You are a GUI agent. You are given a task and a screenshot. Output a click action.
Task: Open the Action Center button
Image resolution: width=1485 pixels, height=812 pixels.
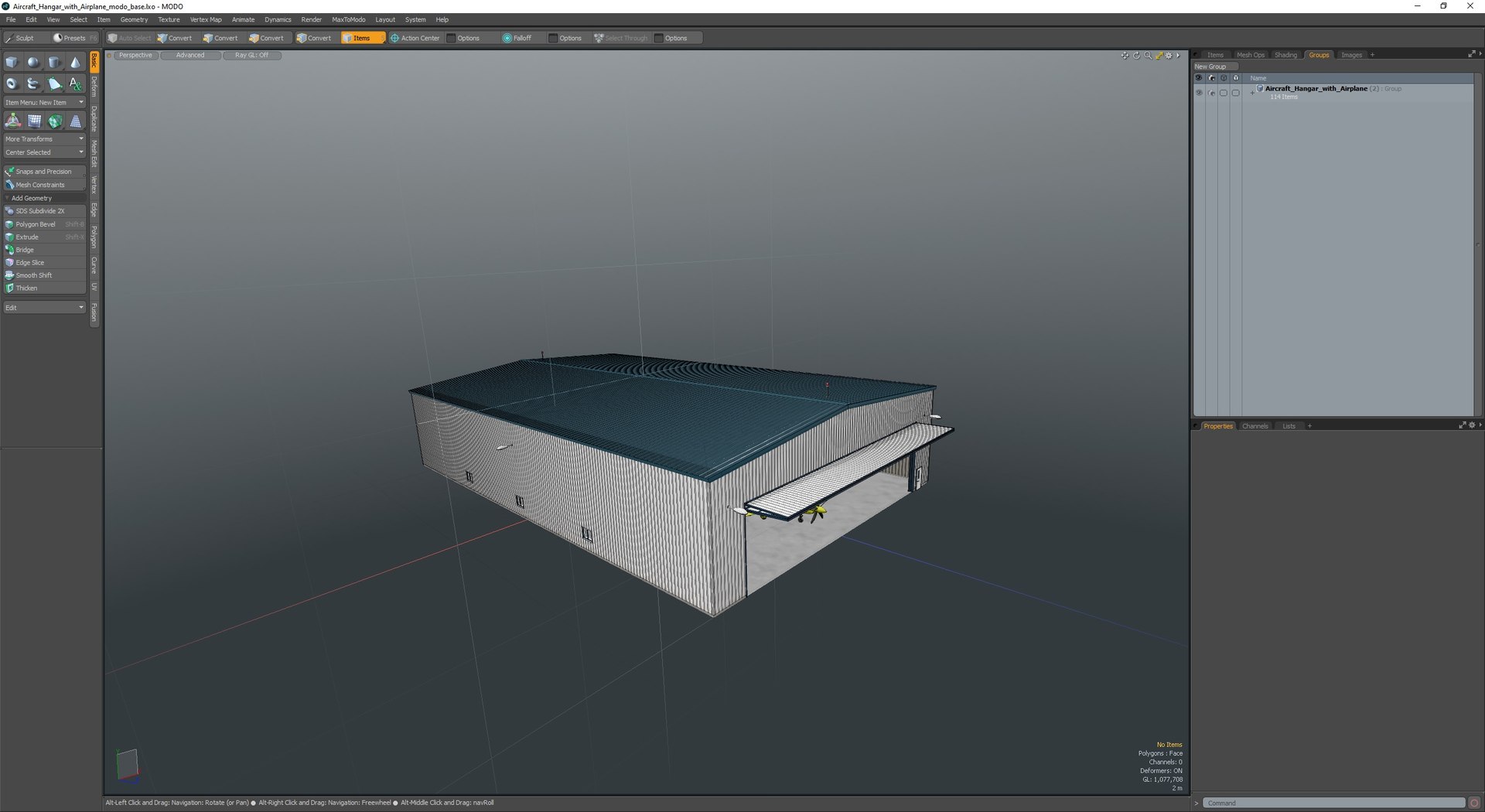(415, 38)
